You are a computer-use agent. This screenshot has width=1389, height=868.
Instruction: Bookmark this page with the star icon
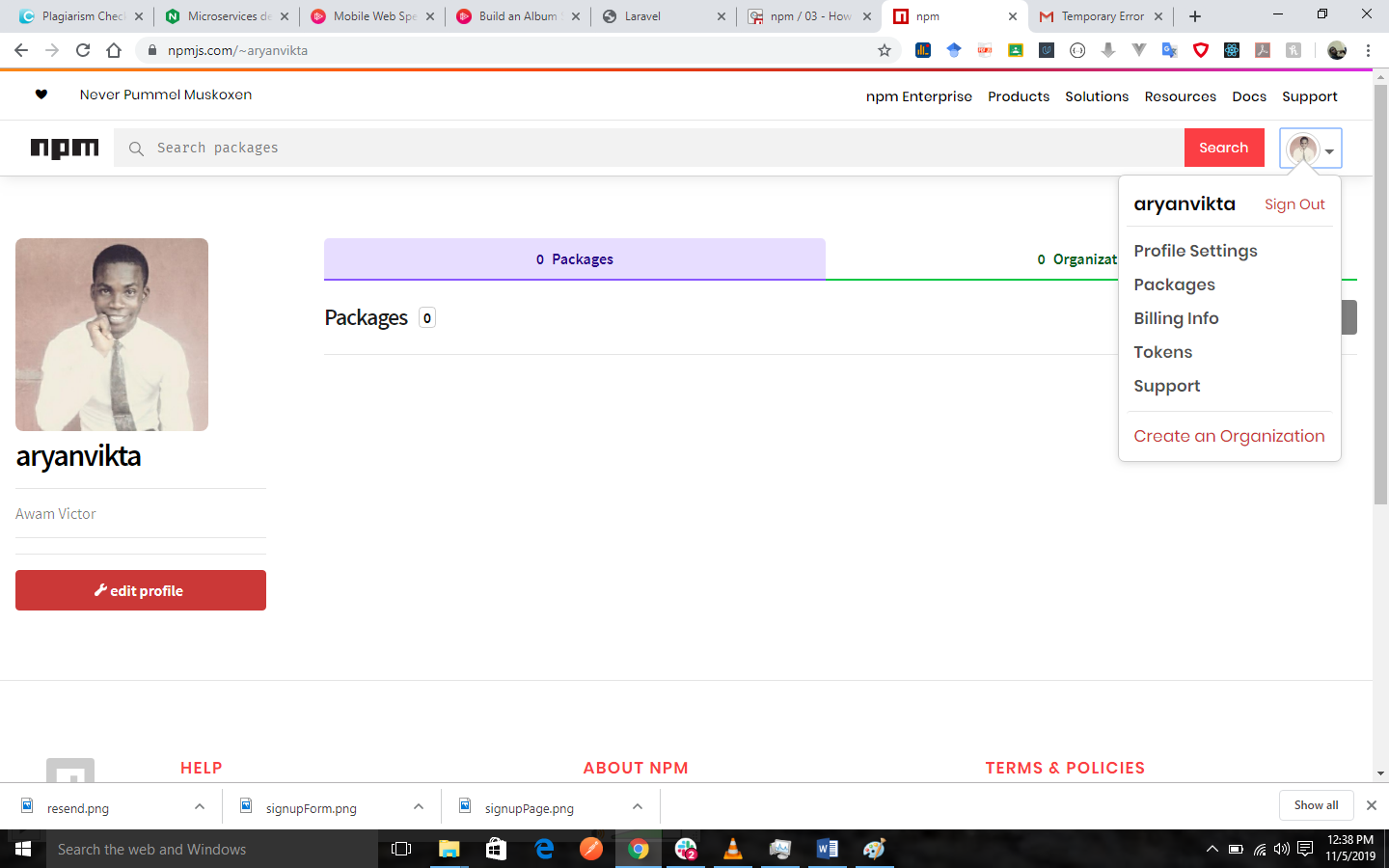885,50
